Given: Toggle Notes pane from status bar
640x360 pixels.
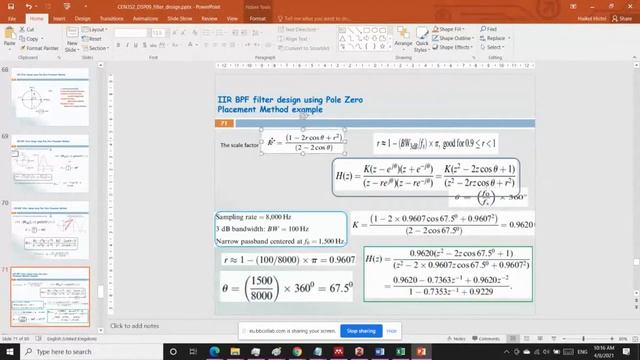Looking at the screenshot, I should pyautogui.click(x=456, y=339).
